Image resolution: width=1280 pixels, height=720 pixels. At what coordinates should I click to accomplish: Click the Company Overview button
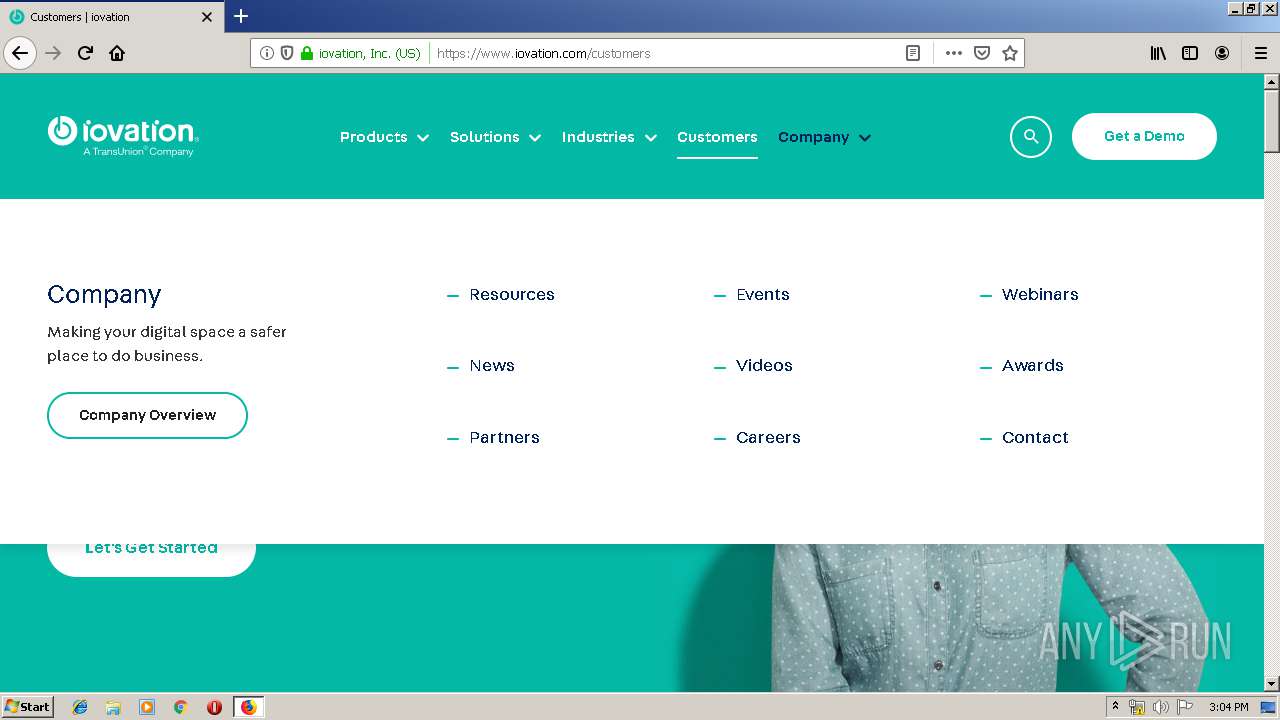(147, 415)
